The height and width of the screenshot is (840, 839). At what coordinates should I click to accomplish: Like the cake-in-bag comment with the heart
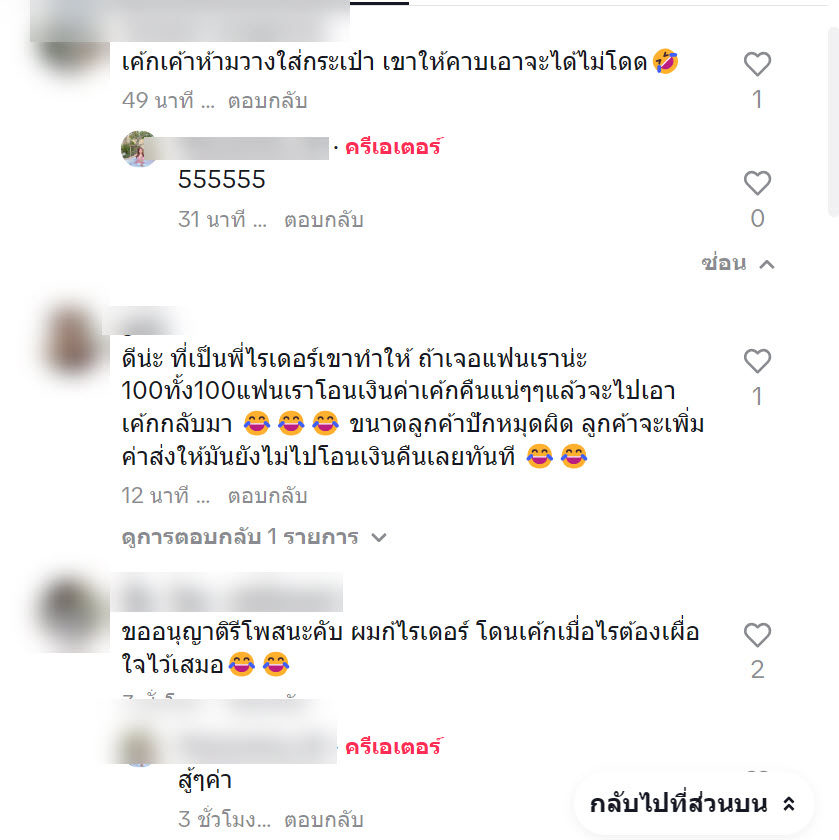(x=757, y=64)
